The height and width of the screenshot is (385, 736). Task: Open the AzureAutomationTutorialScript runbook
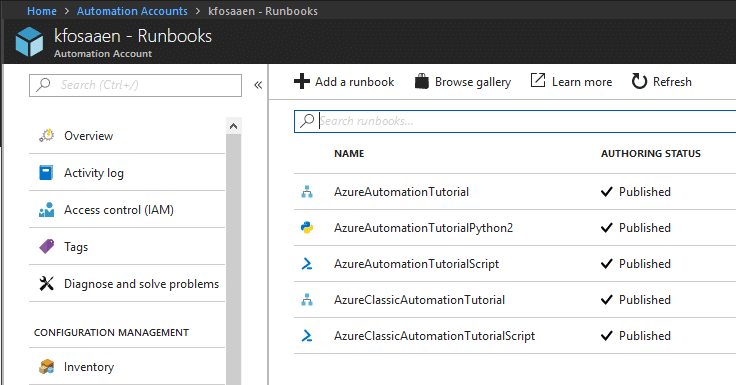point(416,264)
